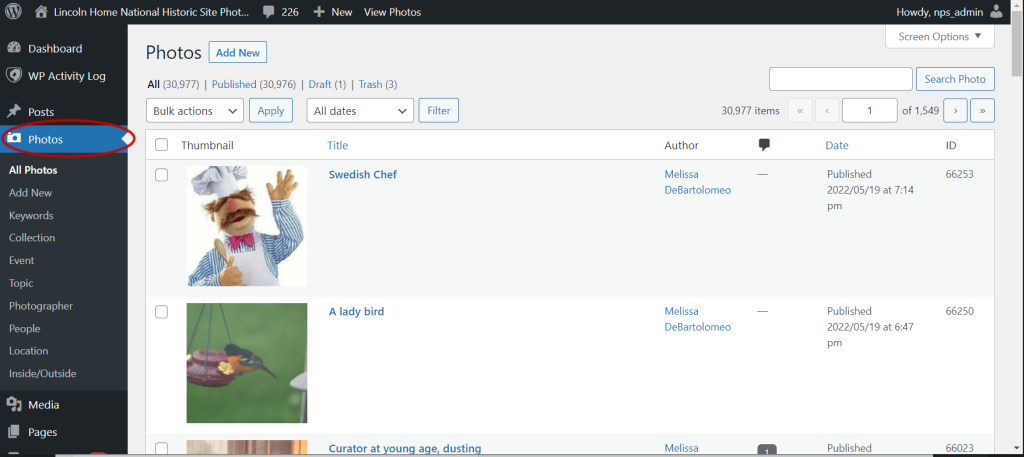Open the All dates dropdown
Screen dimensions: 1024x457
[360, 110]
